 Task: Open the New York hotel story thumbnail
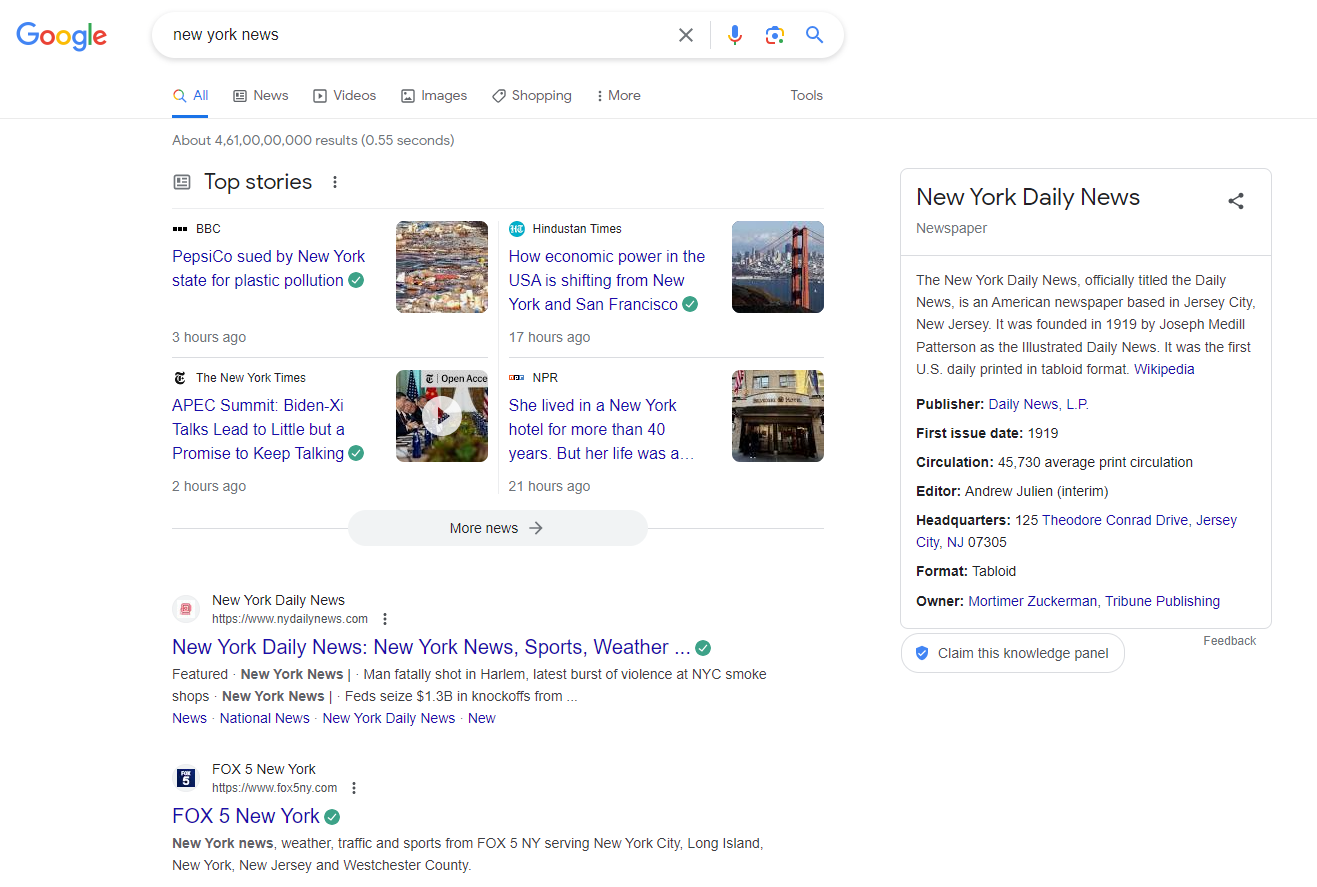(778, 416)
